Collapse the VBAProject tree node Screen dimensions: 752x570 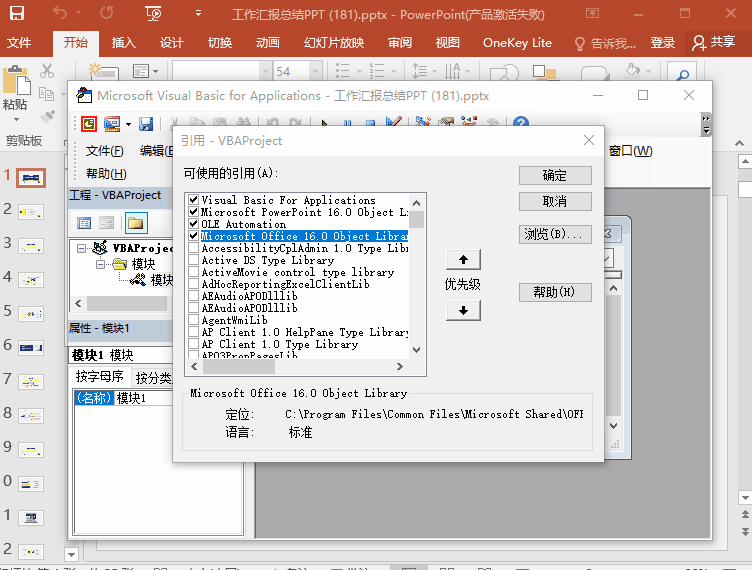(82, 248)
